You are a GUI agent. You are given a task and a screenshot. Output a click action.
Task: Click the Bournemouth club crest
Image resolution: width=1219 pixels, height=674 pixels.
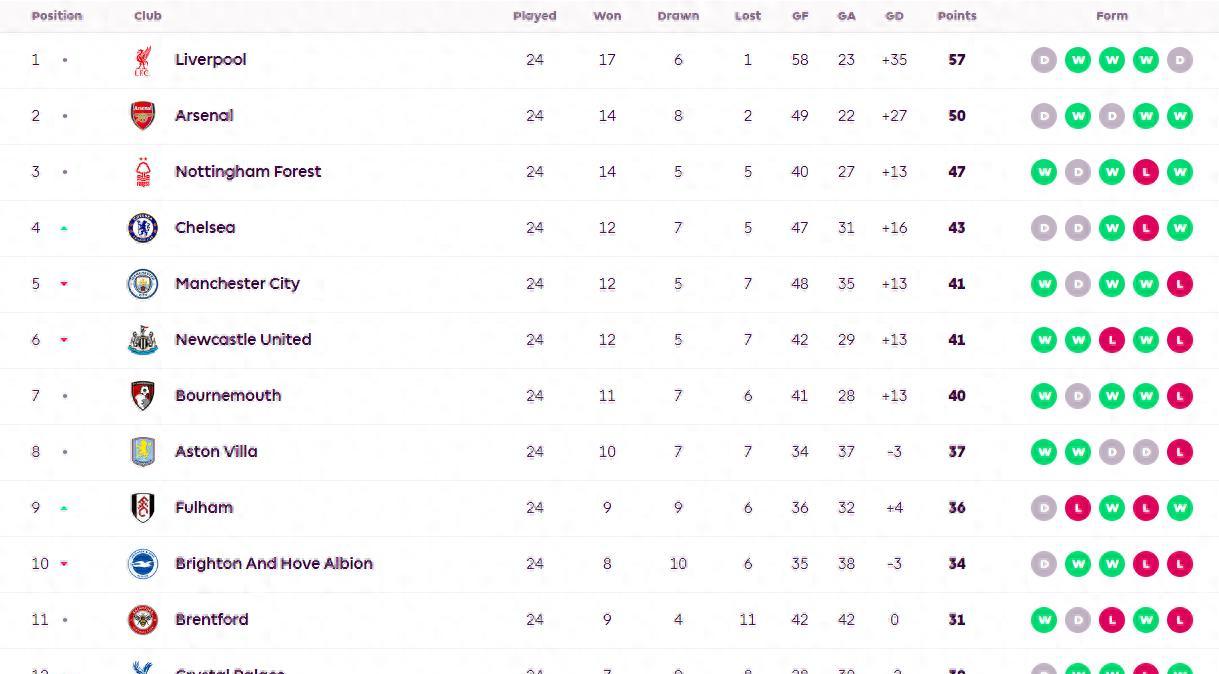click(x=143, y=396)
